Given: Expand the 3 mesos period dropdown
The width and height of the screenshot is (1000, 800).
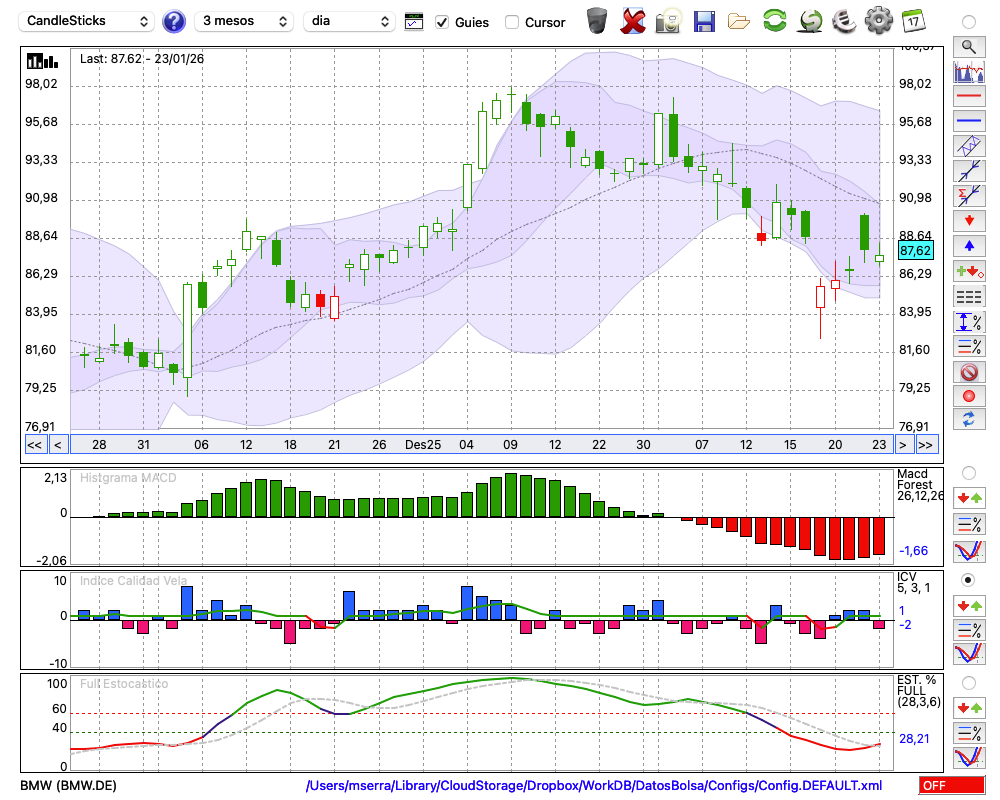Looking at the screenshot, I should [244, 21].
